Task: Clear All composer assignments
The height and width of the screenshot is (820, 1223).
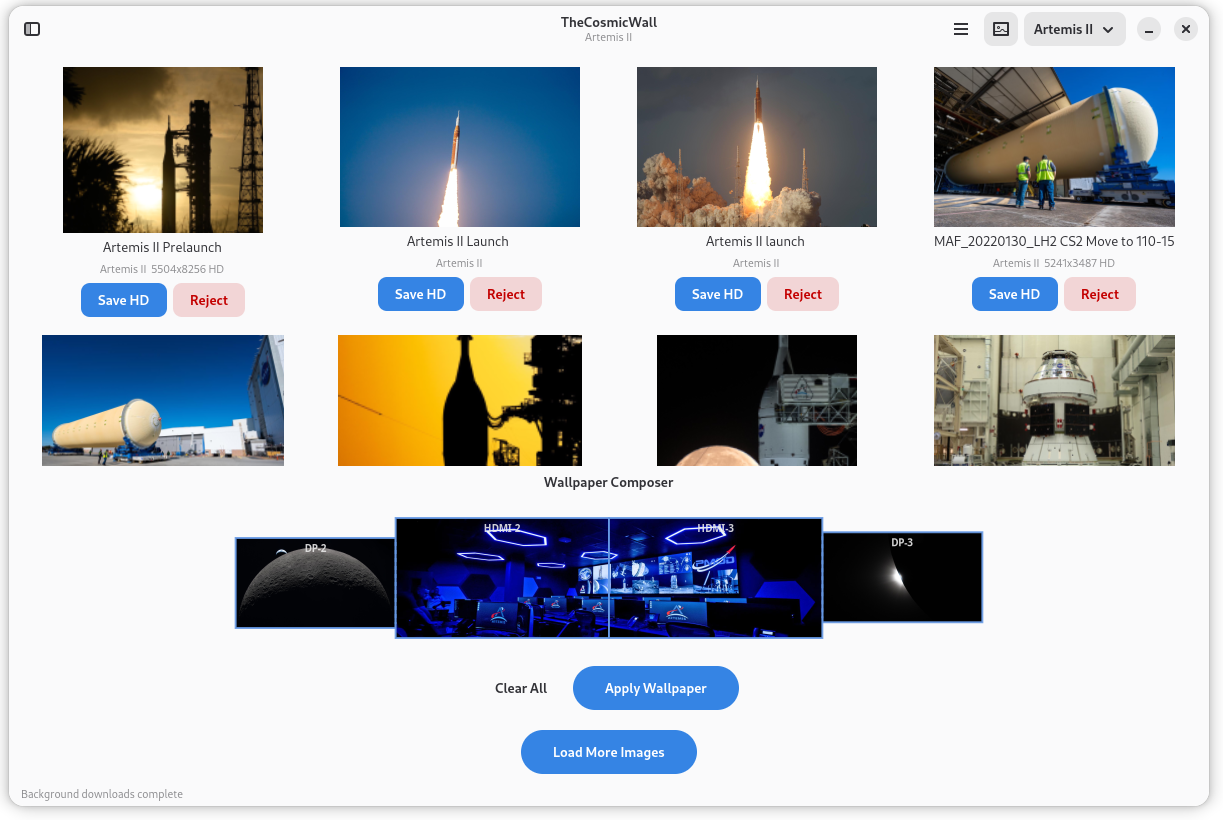Action: (521, 688)
